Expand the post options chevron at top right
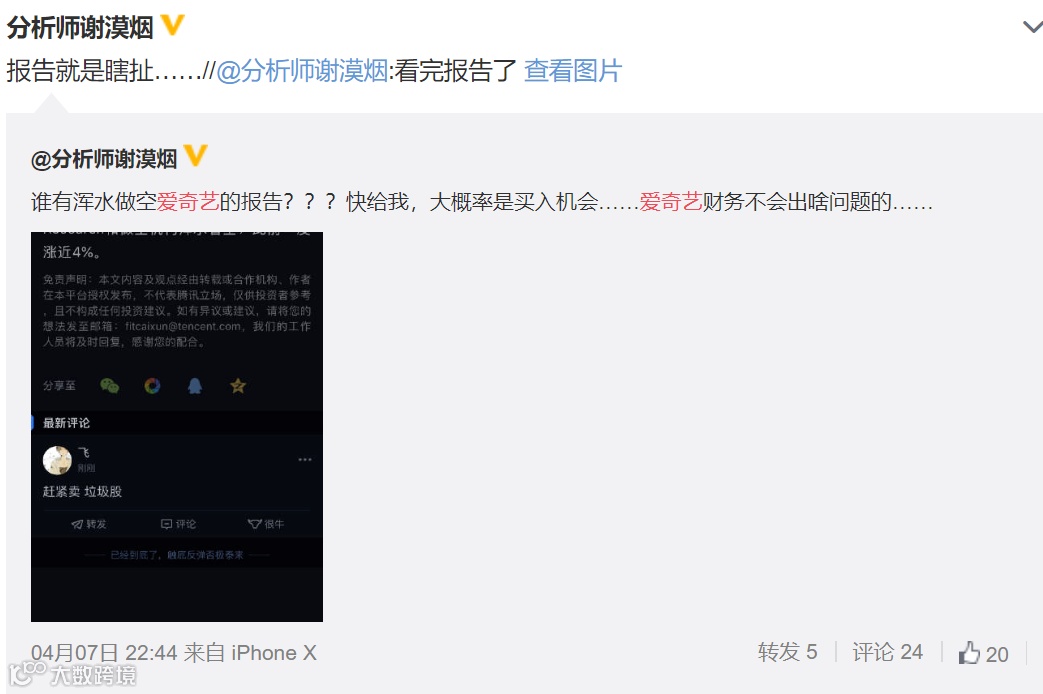The image size is (1043, 694). (x=1032, y=27)
